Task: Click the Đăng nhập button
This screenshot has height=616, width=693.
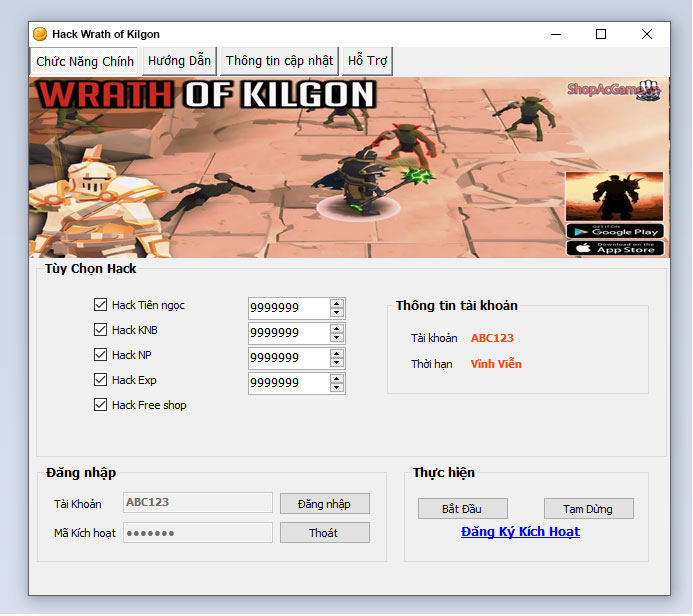Action: pos(325,504)
